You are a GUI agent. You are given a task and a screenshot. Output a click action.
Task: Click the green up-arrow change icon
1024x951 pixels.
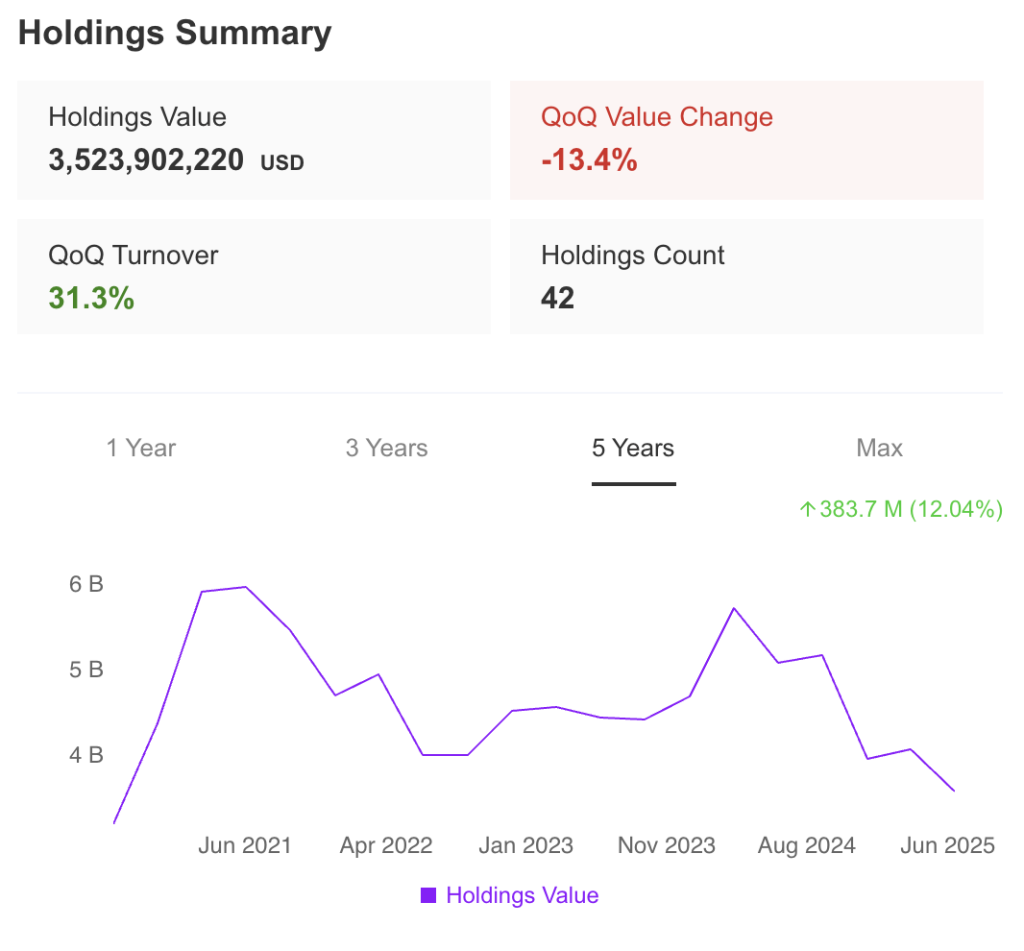pyautogui.click(x=807, y=510)
